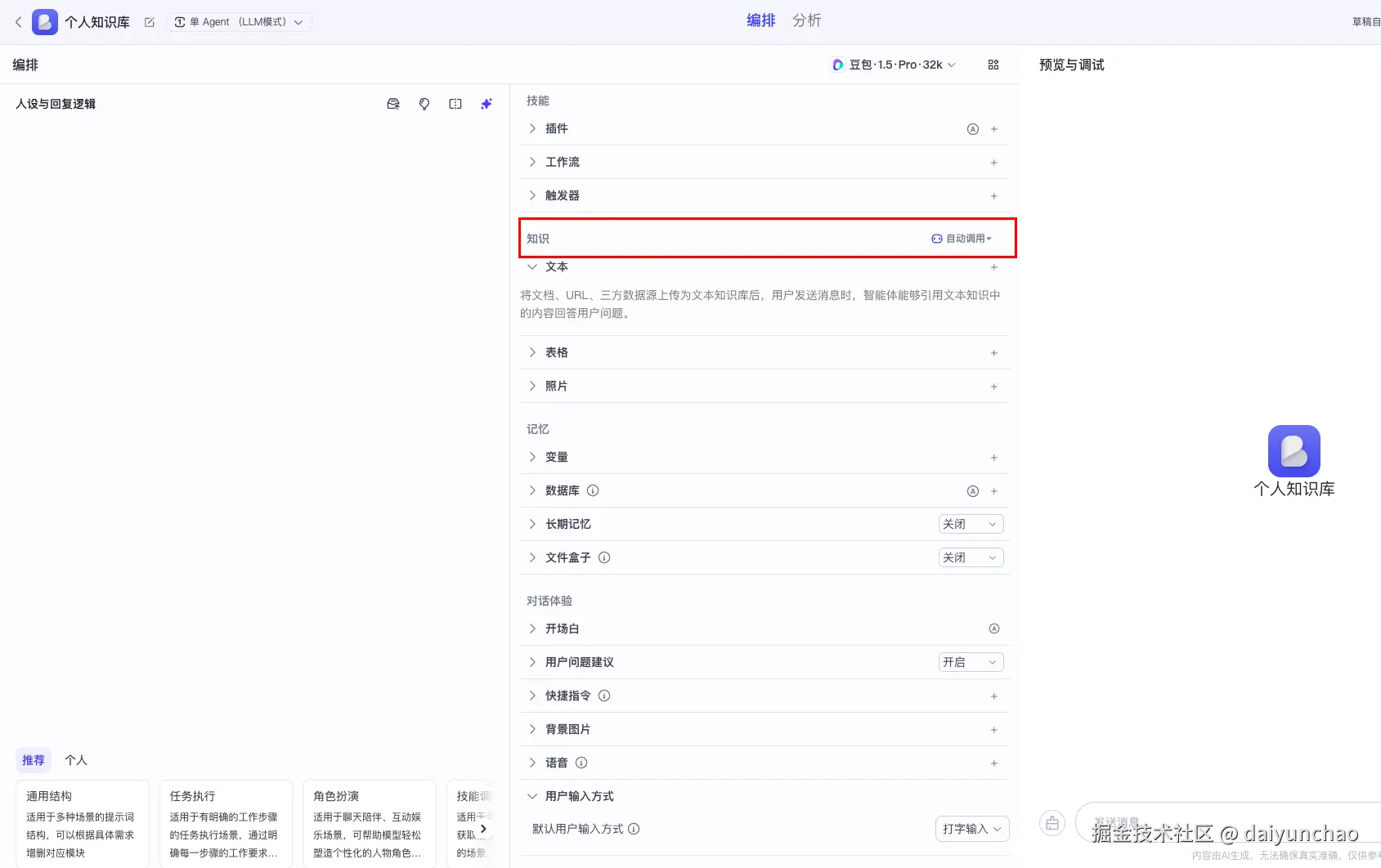This screenshot has height=868, width=1381.
Task: Add a table with the 表格 plus icon
Action: pyautogui.click(x=994, y=353)
